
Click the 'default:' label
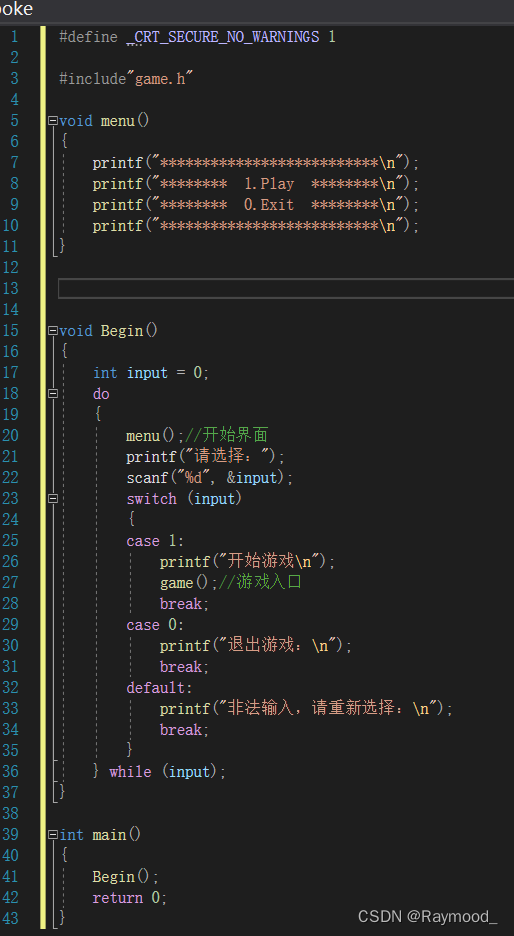[159, 688]
